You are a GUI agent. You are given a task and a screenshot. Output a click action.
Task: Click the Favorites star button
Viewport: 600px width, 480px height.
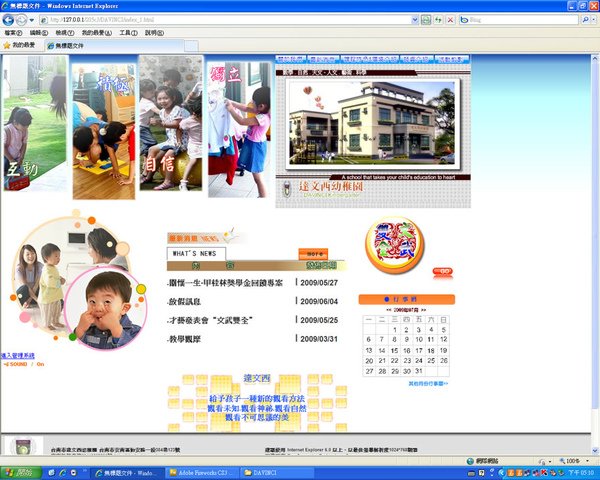click(x=19, y=45)
